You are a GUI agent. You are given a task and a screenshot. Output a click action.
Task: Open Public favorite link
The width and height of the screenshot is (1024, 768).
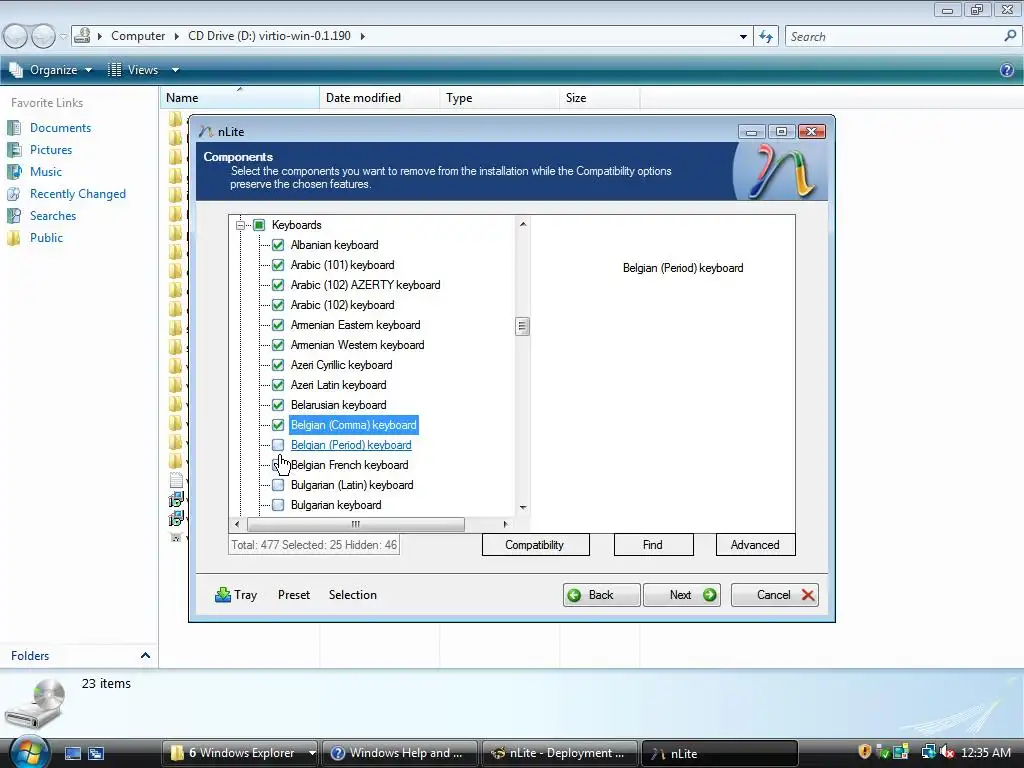pyautogui.click(x=46, y=238)
